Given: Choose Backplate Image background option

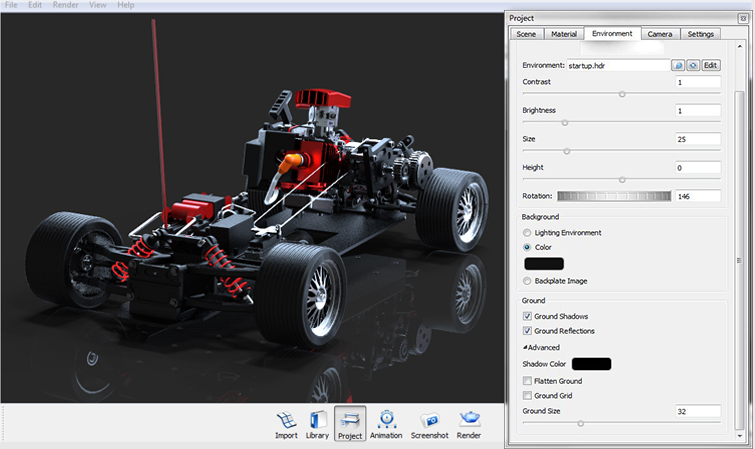Looking at the screenshot, I should [x=528, y=281].
